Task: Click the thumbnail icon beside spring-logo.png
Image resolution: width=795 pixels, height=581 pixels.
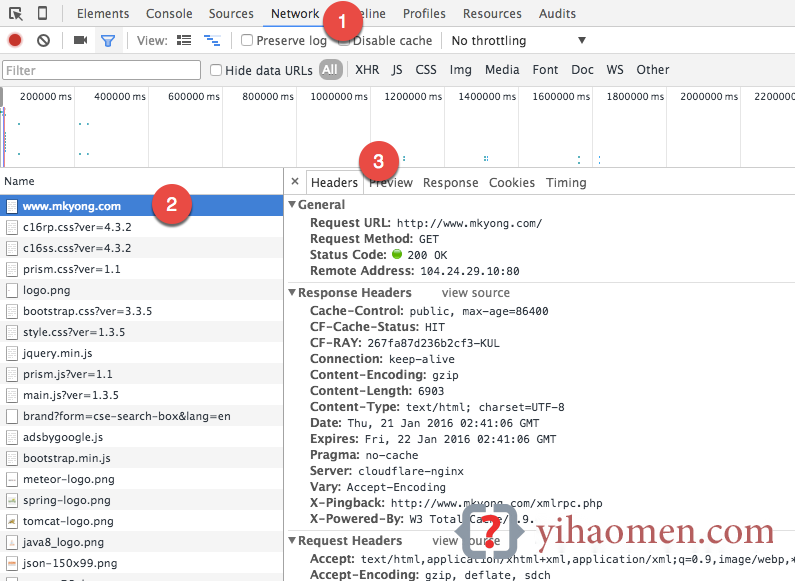Action: pos(12,500)
